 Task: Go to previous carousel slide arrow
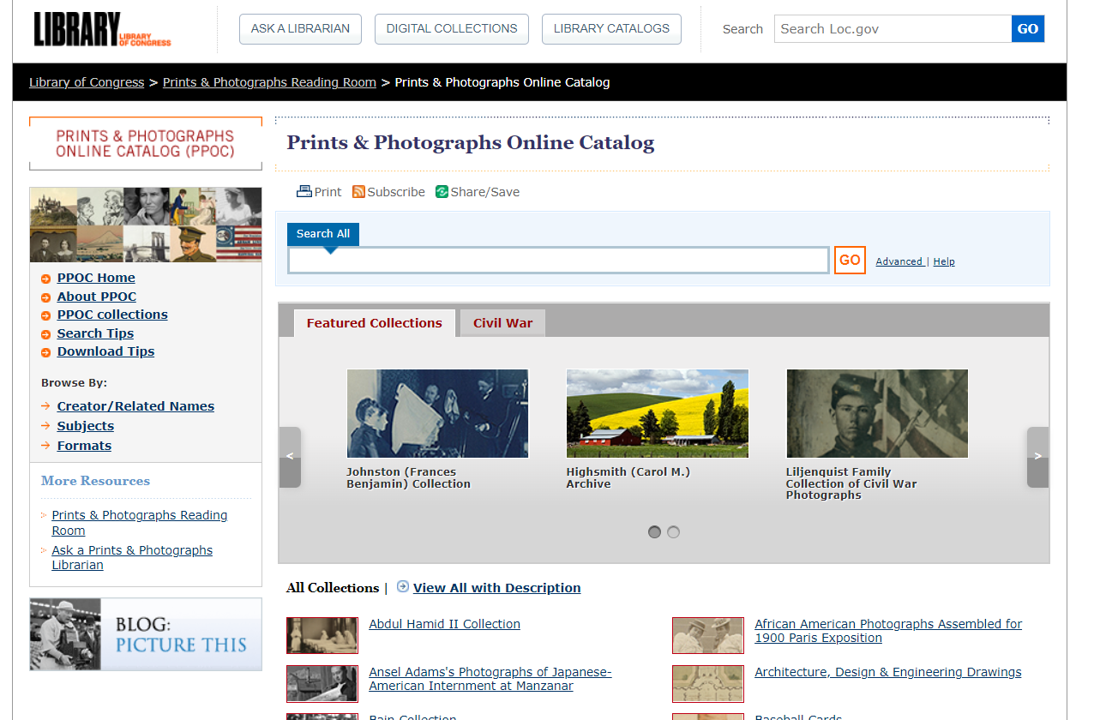pos(290,457)
